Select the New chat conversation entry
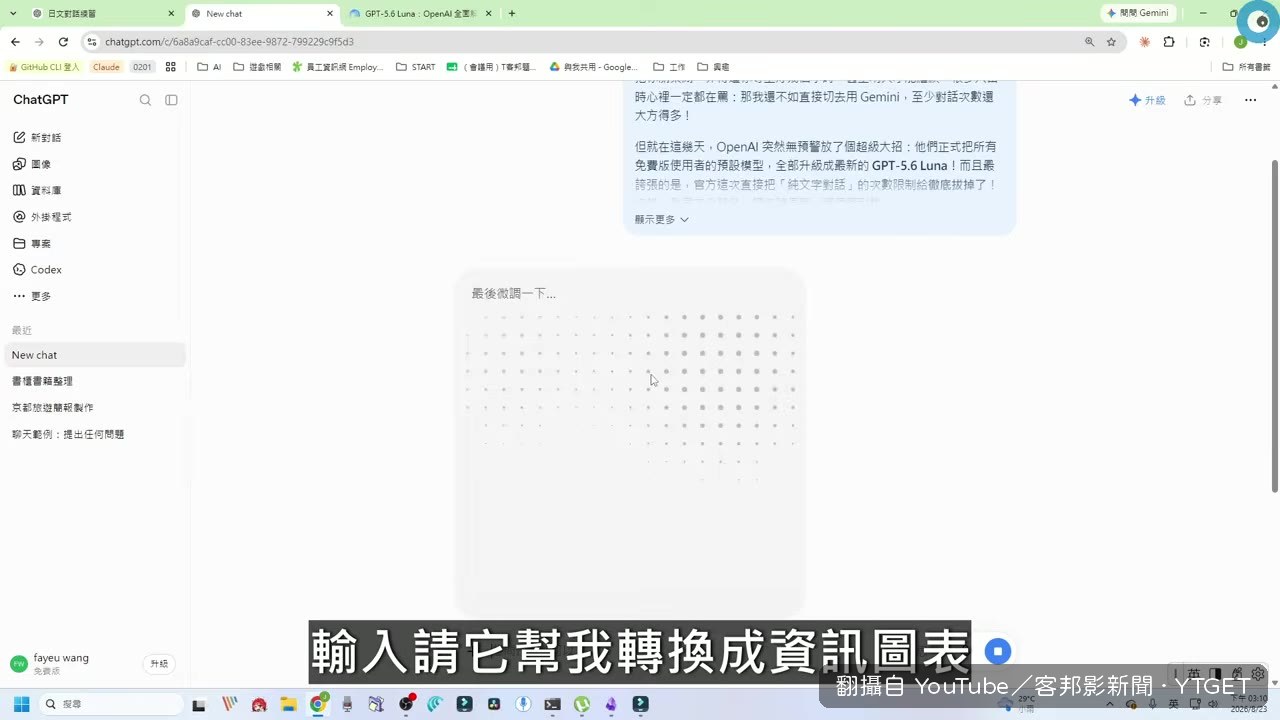This screenshot has height=720, width=1280. (94, 355)
